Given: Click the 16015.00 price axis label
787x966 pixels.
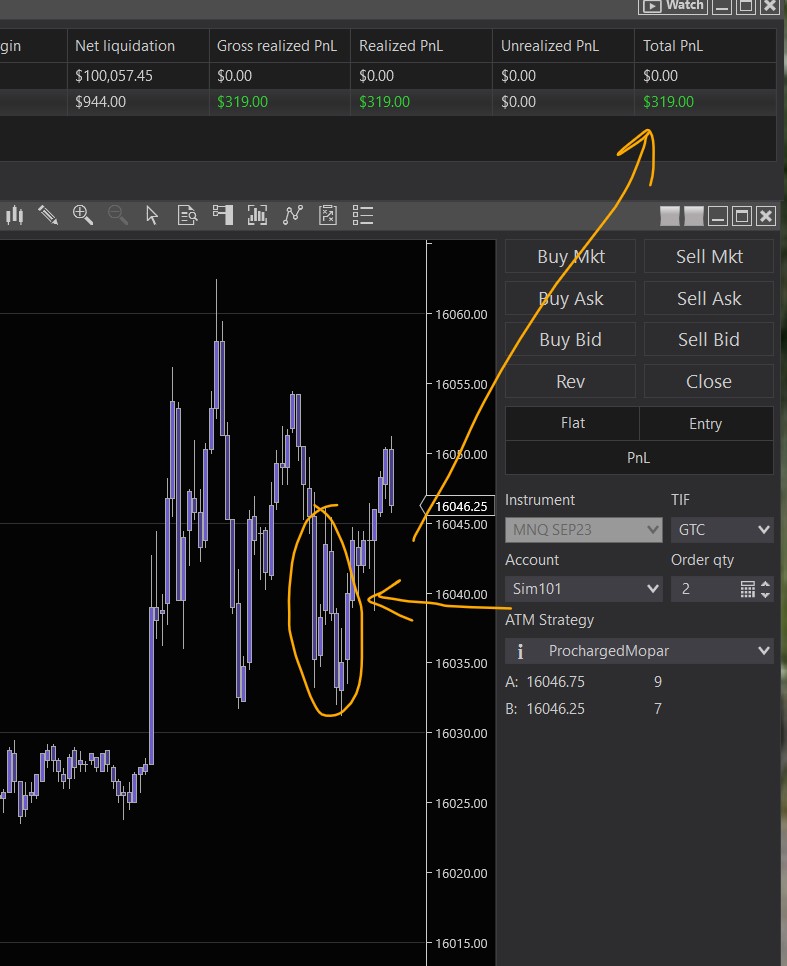Looking at the screenshot, I should tap(461, 943).
